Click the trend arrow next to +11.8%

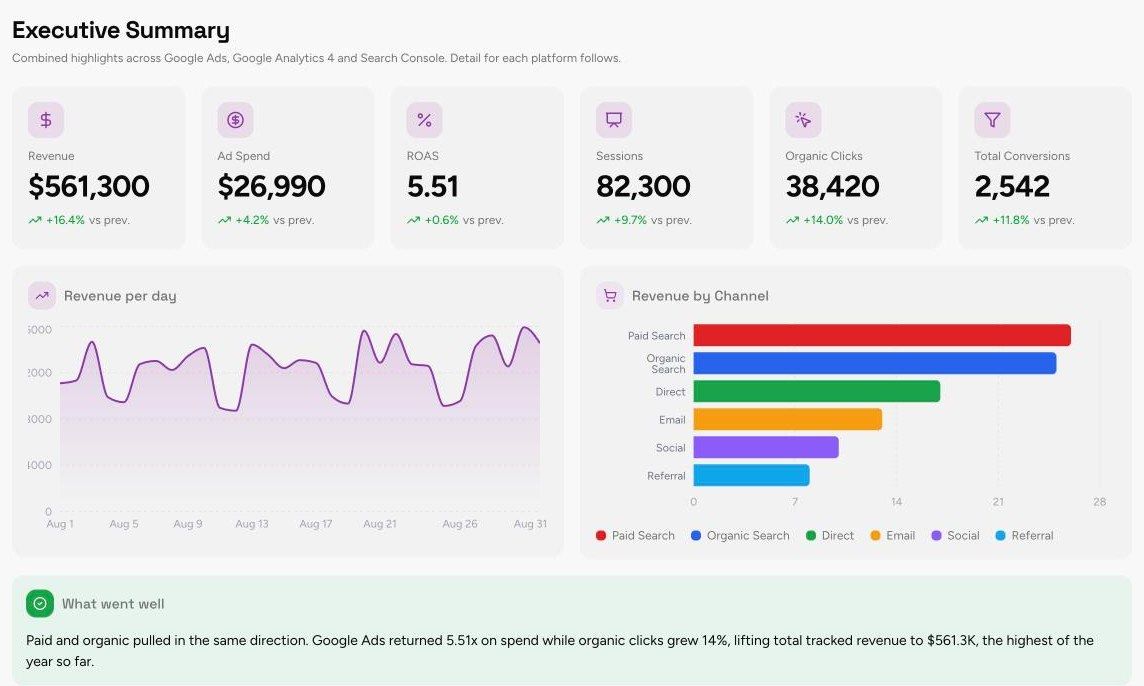981,220
